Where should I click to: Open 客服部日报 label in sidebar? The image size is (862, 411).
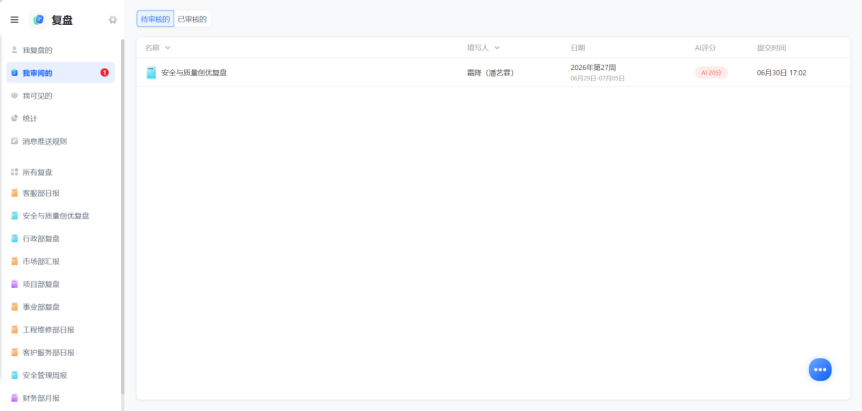41,193
